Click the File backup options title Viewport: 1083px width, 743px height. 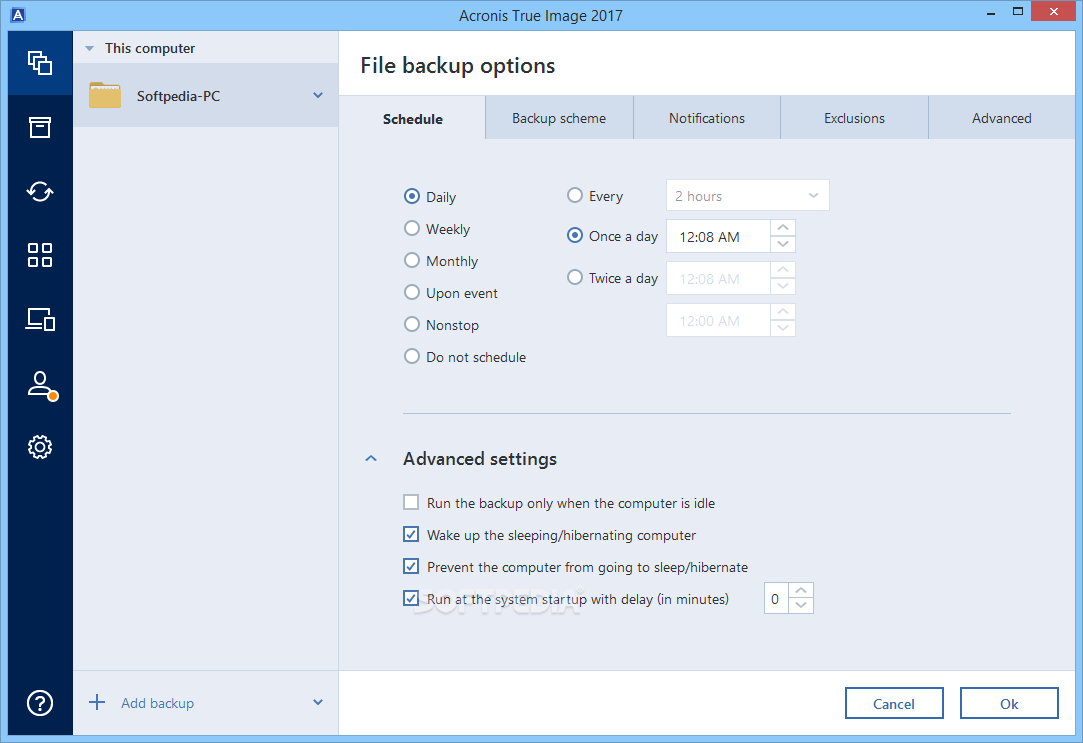(458, 66)
